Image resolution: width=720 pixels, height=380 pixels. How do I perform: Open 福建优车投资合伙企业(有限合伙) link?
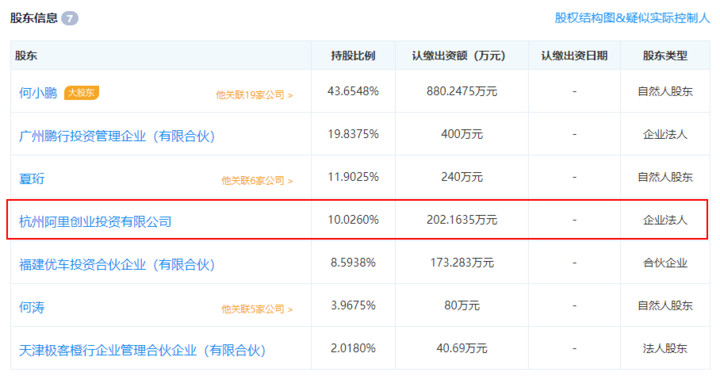(117, 265)
